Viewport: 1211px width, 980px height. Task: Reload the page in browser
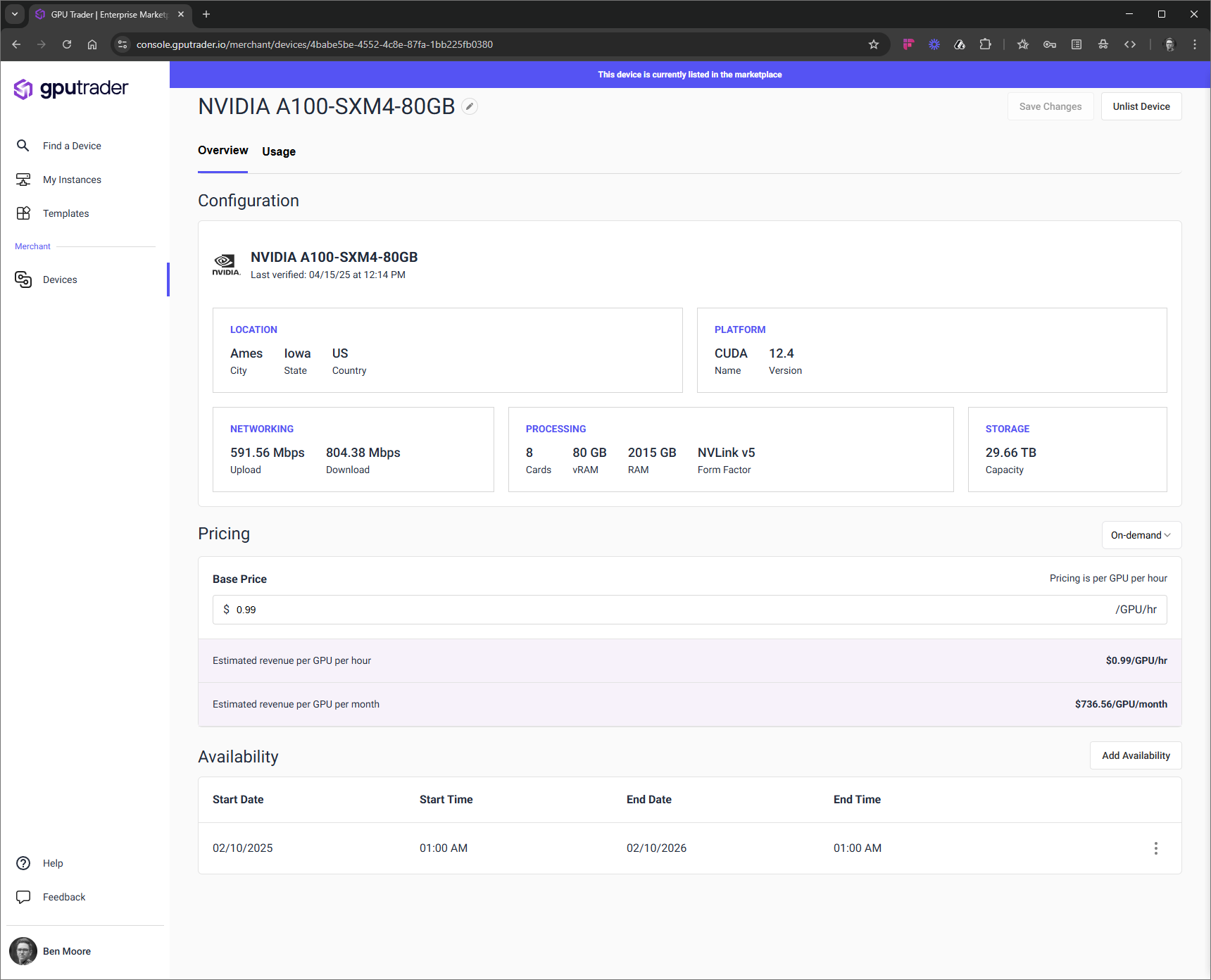coord(67,44)
